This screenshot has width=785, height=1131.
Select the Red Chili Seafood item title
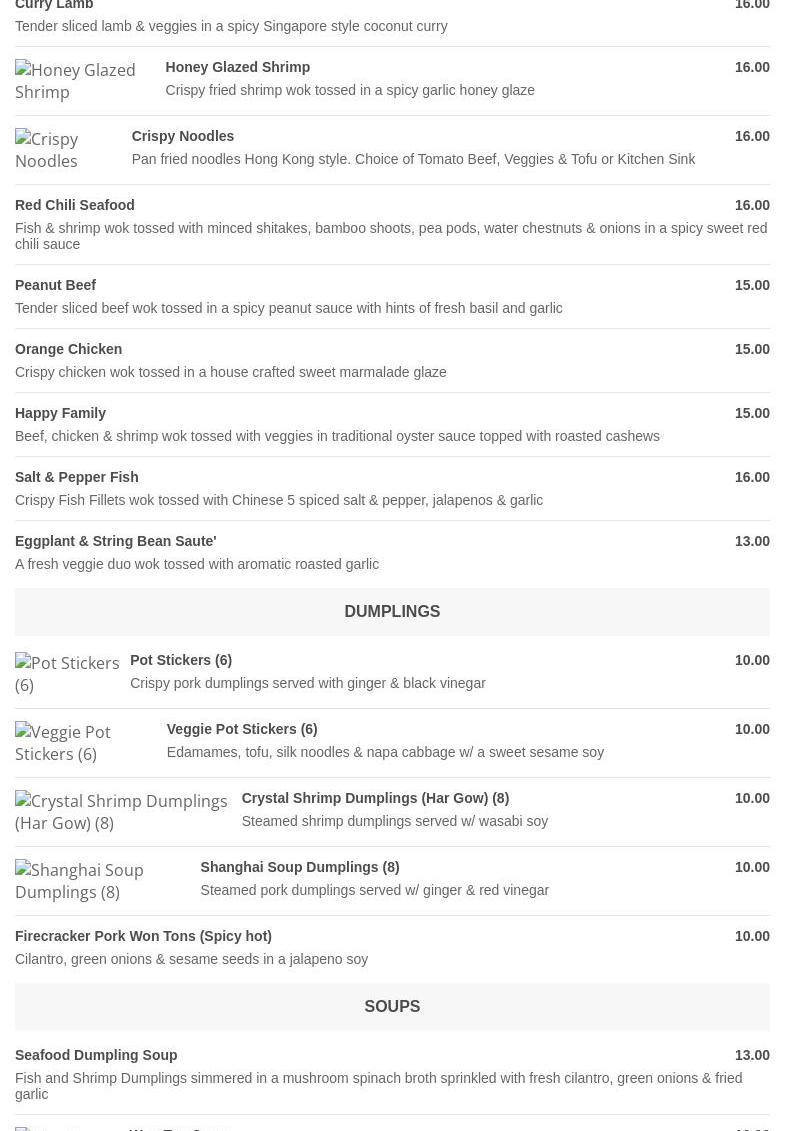tap(75, 205)
